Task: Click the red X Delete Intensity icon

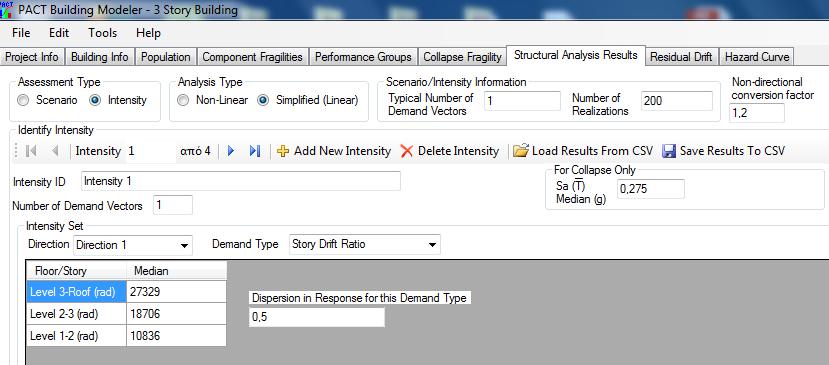Action: tap(406, 151)
